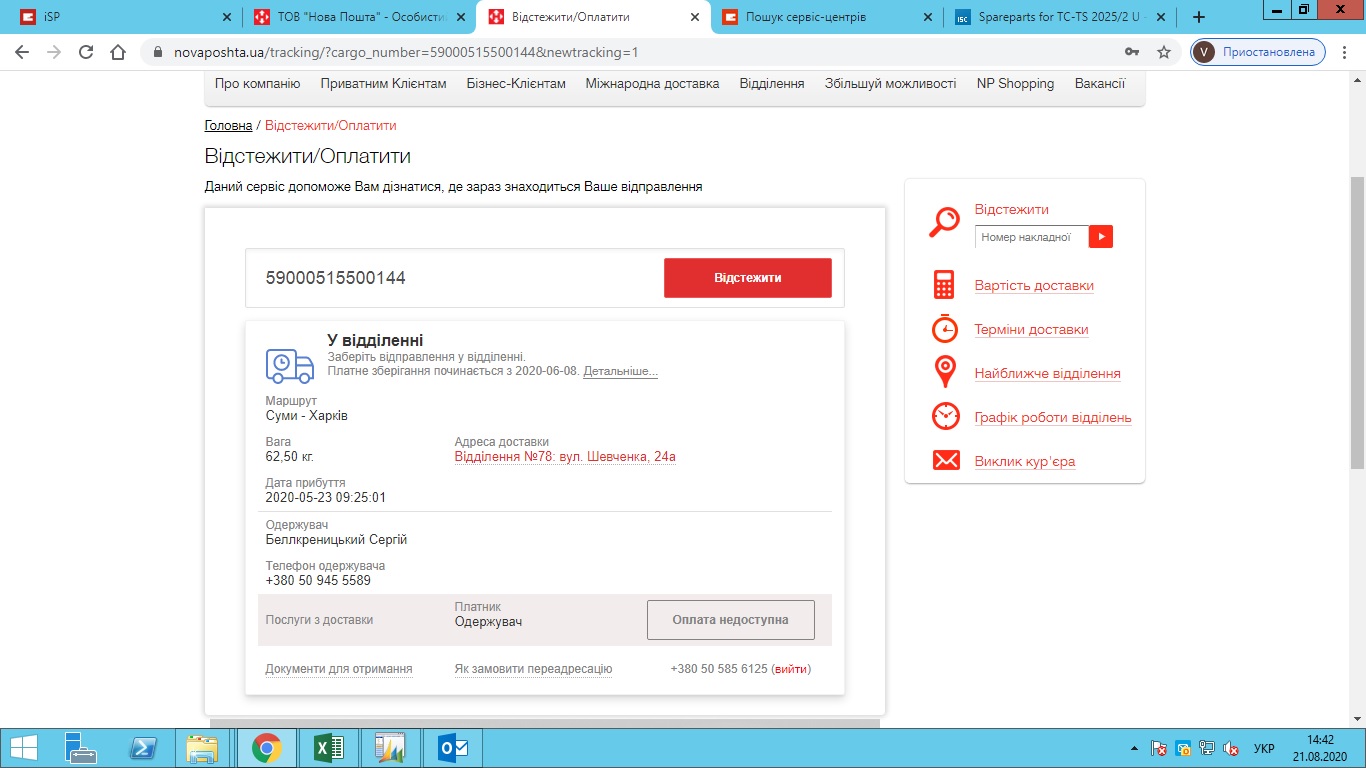The width and height of the screenshot is (1366, 768).
Task: Switch to Пошук сервіс-центрів tab
Action: (828, 17)
